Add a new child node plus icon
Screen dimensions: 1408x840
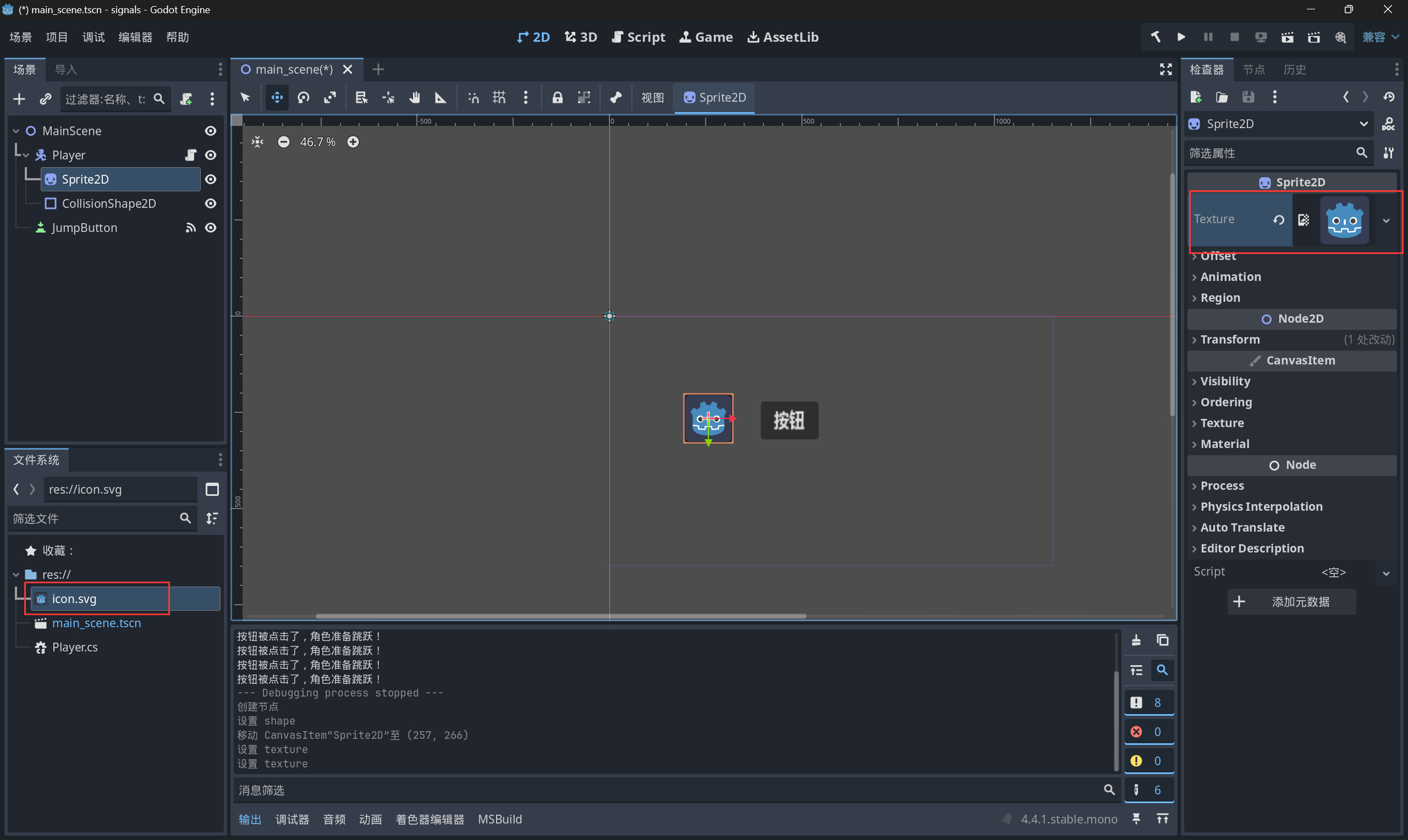pos(19,100)
